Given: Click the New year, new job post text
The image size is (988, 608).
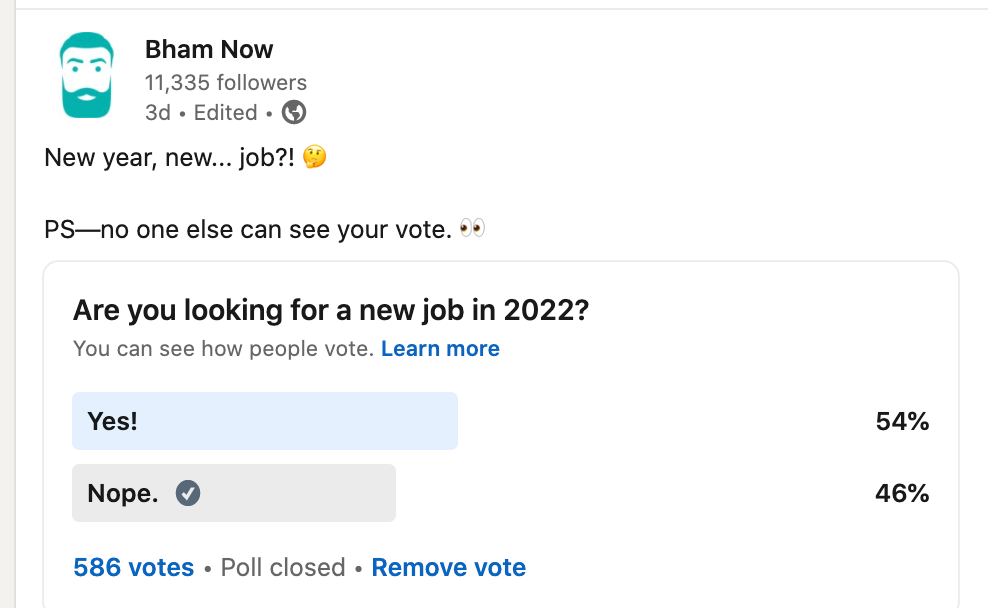Looking at the screenshot, I should coord(169,158).
